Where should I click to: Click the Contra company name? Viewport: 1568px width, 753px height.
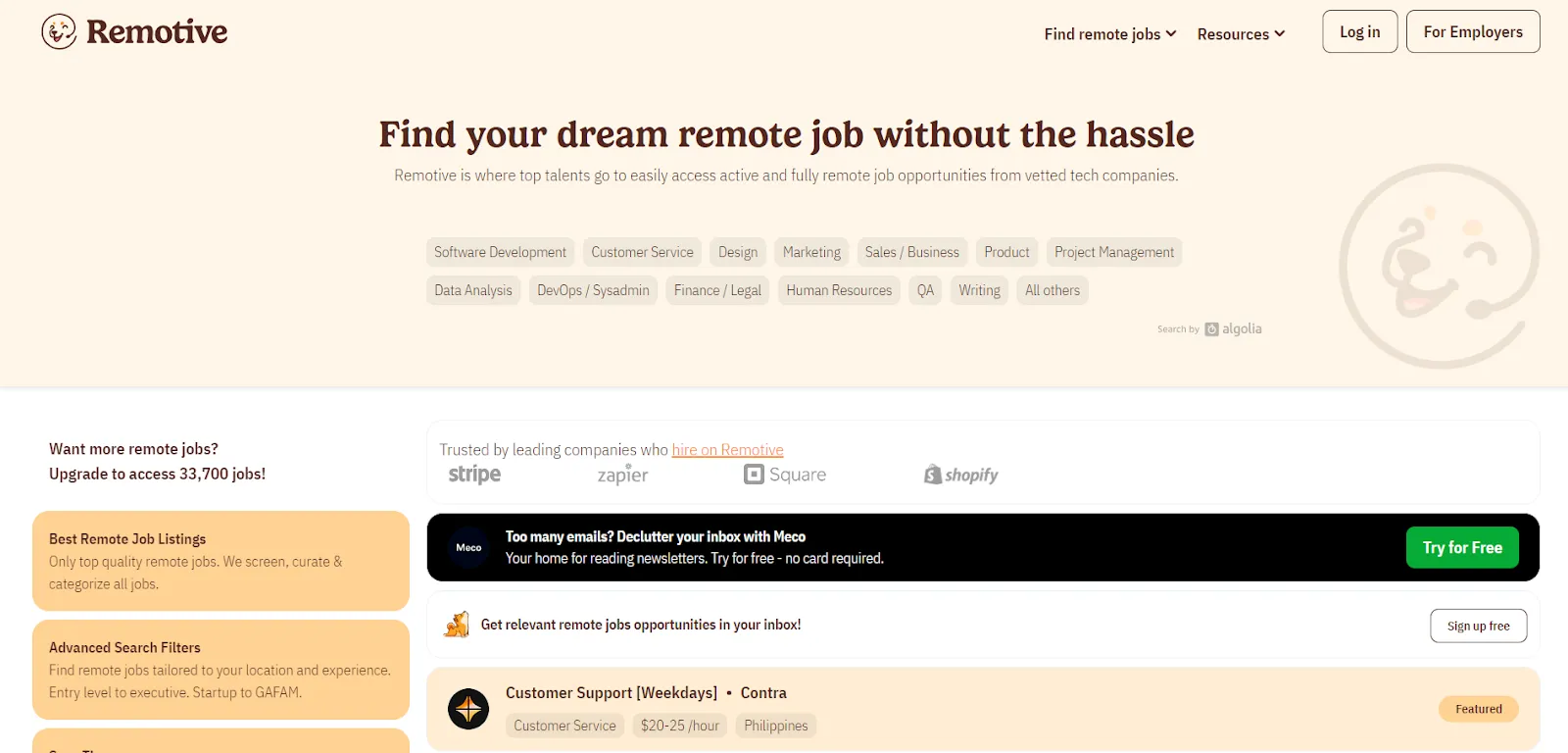pos(763,693)
